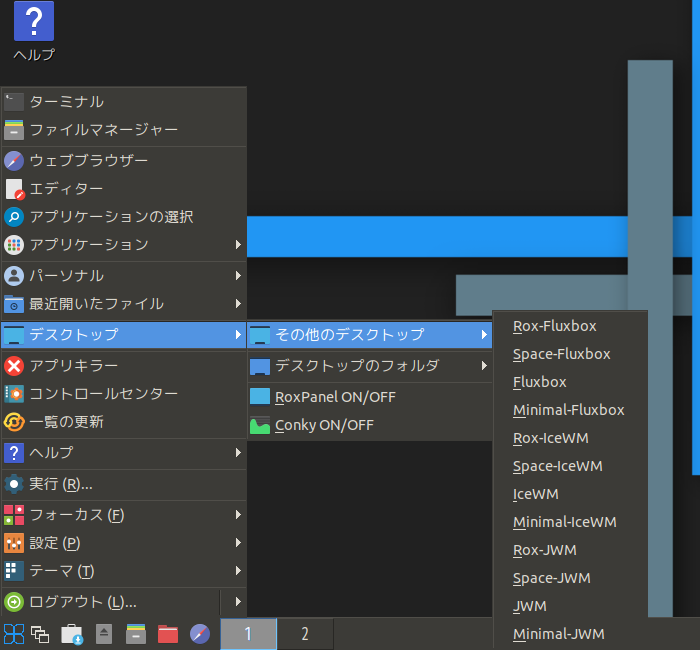
Task: Click the package installer icon in taskbar
Action: (x=72, y=634)
